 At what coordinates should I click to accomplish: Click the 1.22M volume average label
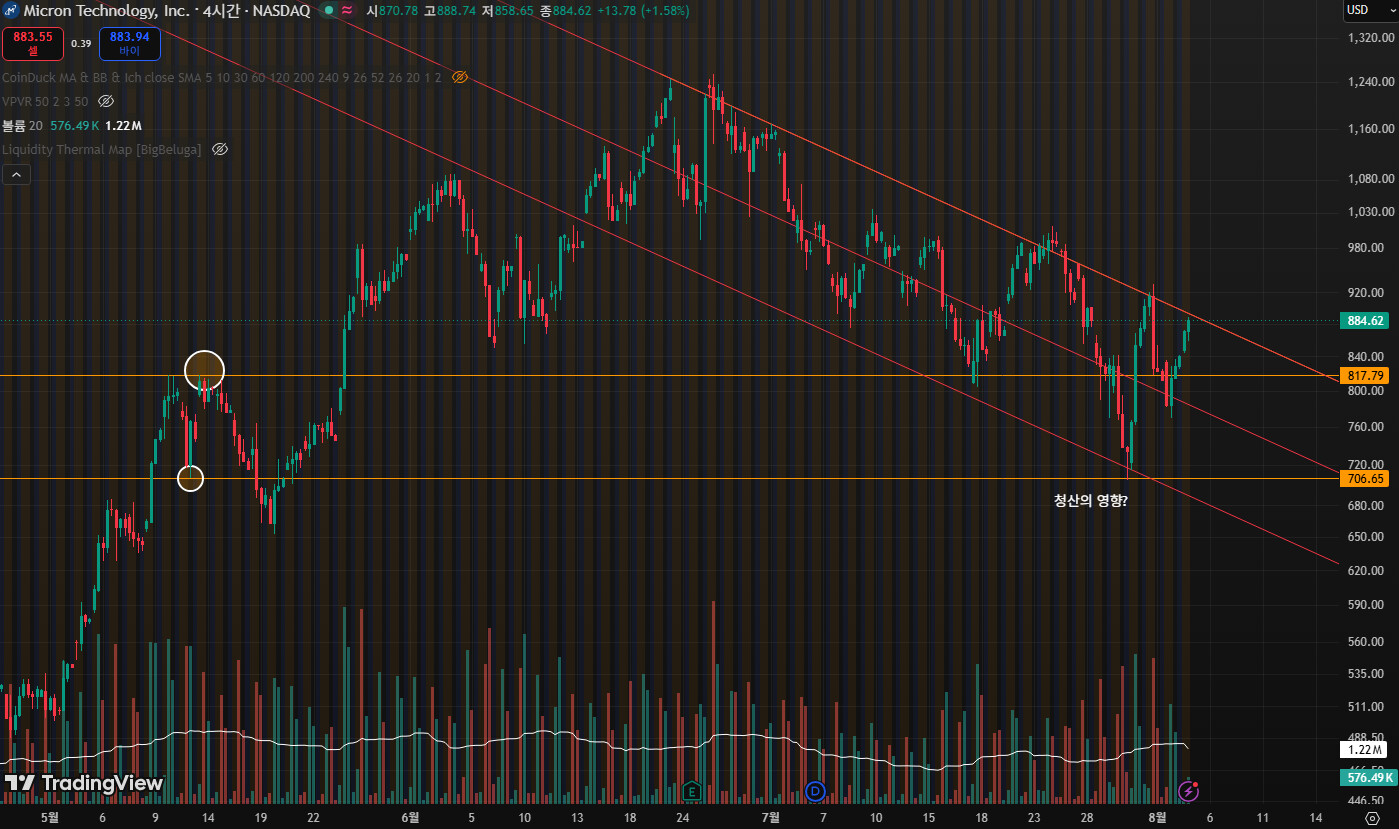pyautogui.click(x=1364, y=749)
